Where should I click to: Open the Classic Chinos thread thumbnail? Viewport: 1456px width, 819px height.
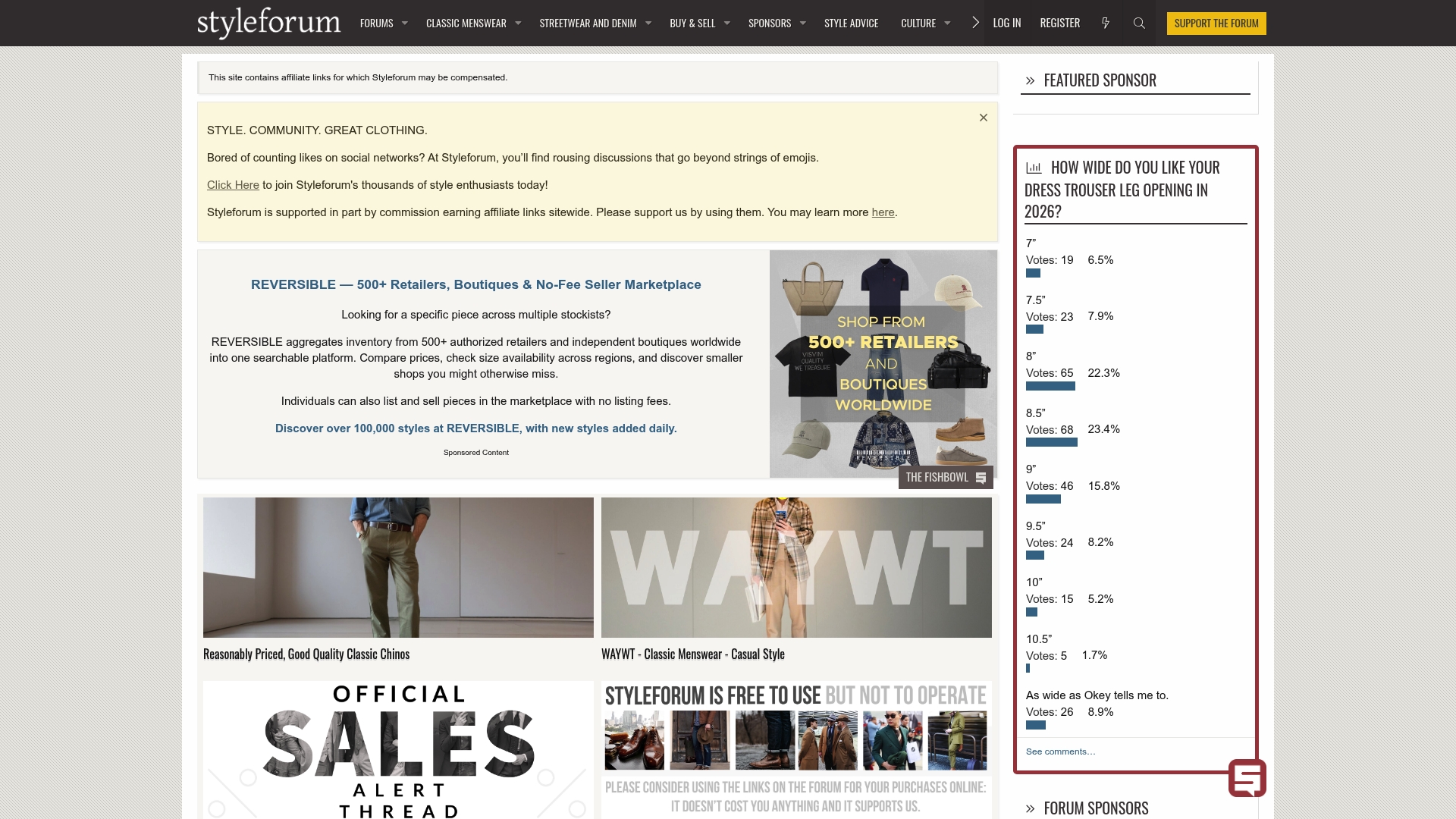(398, 567)
